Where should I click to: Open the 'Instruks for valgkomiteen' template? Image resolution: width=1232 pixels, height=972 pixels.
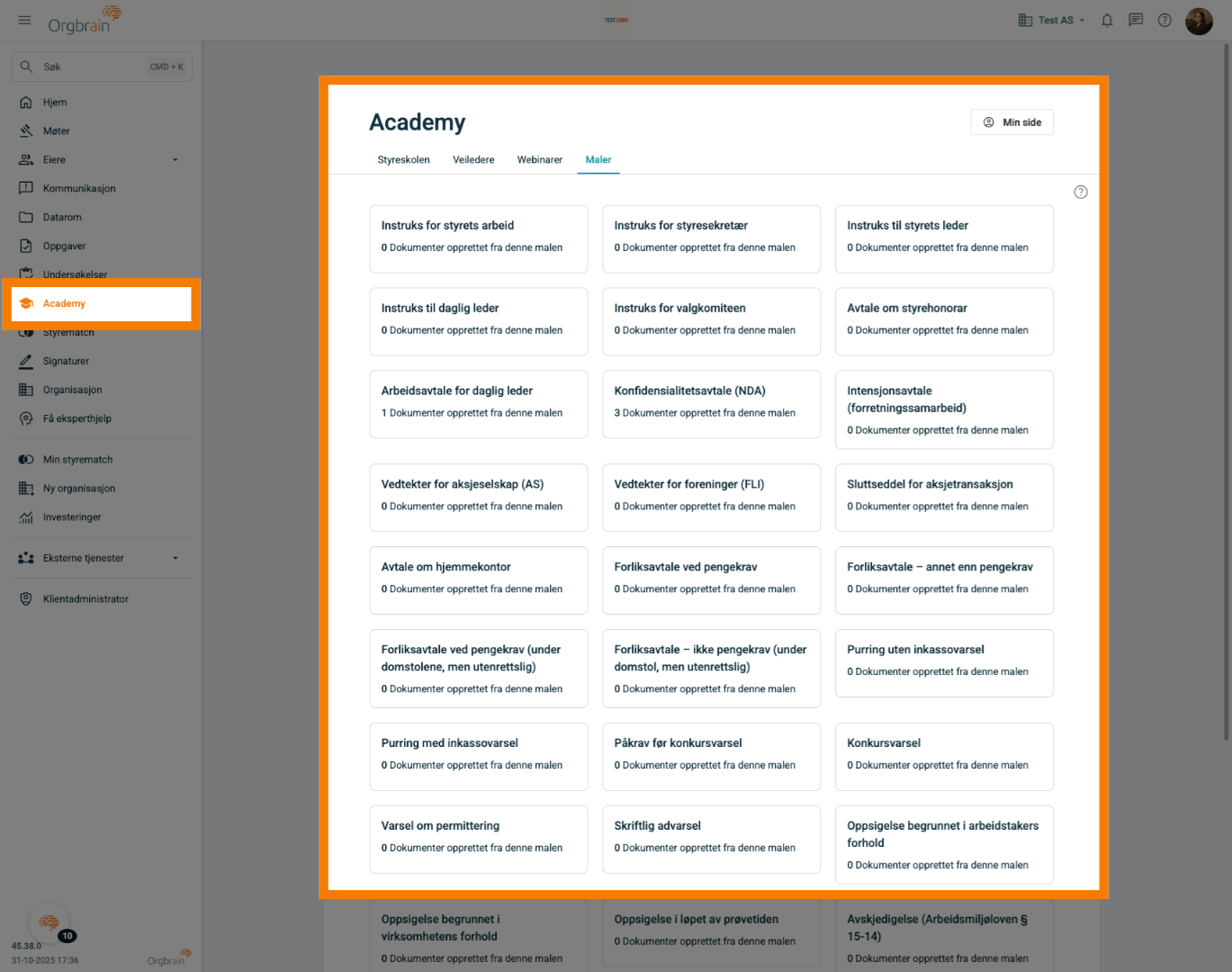(x=711, y=321)
